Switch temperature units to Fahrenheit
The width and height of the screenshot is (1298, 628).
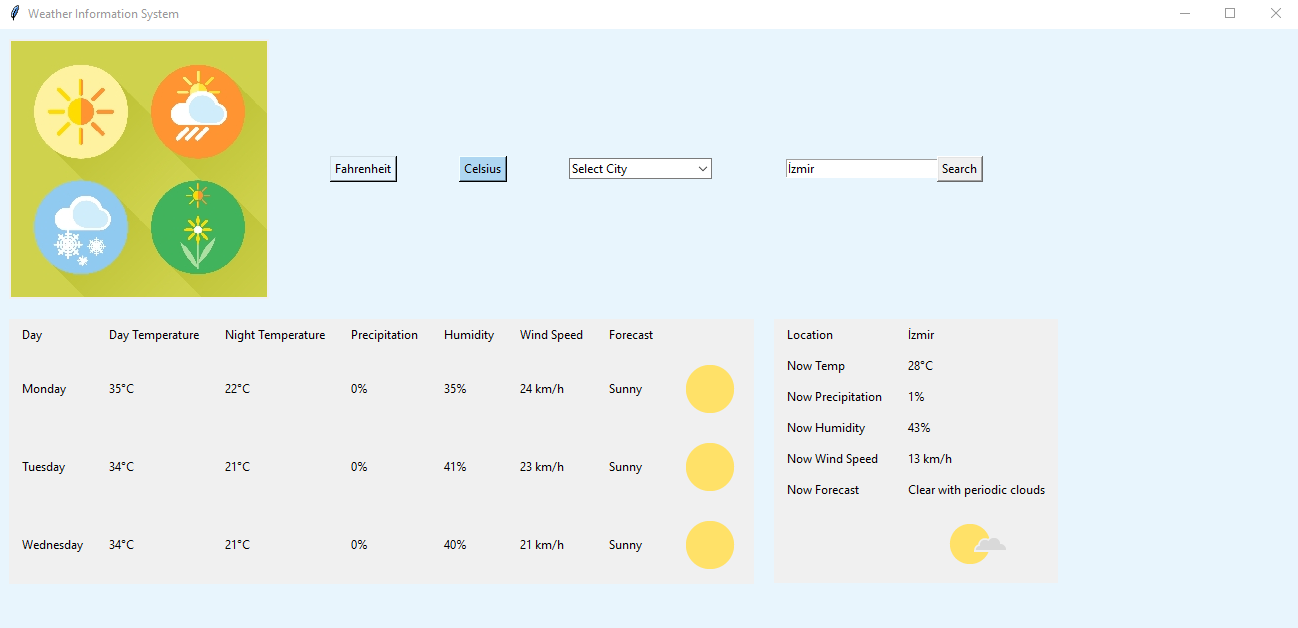click(363, 169)
